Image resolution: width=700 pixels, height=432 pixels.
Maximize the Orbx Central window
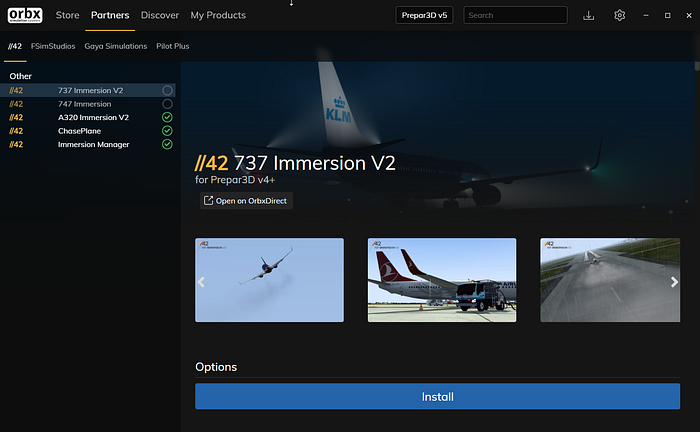[x=667, y=15]
